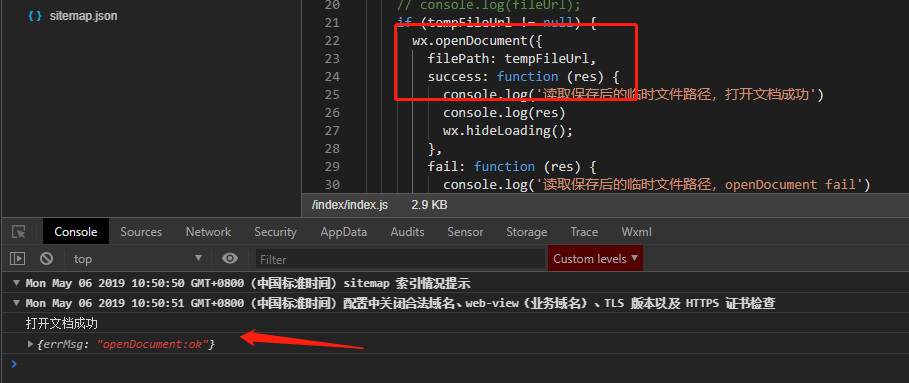909x383 pixels.
Task: Click the /index/index.js file path label
Action: point(350,205)
